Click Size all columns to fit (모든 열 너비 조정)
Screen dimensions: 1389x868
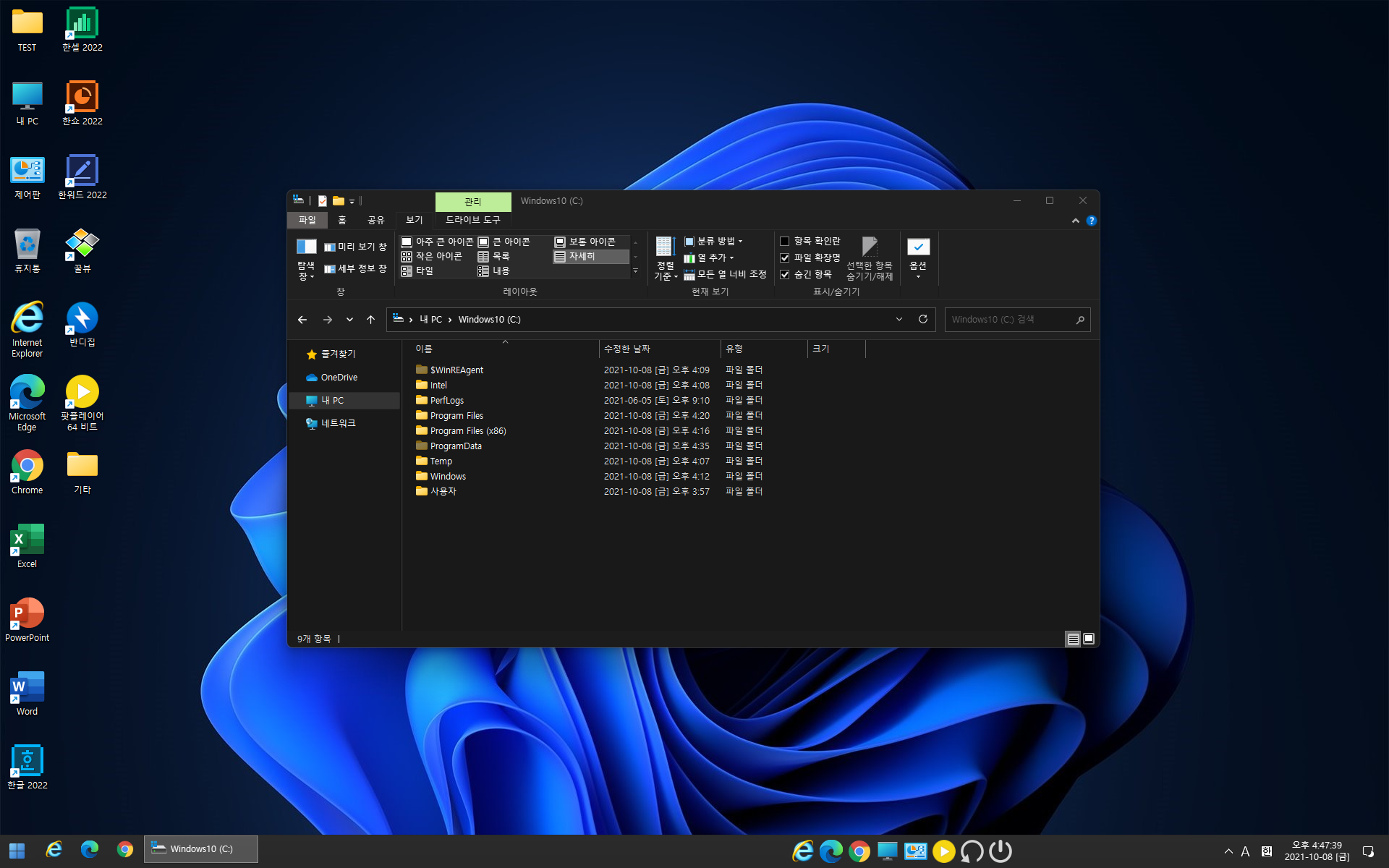tap(725, 275)
